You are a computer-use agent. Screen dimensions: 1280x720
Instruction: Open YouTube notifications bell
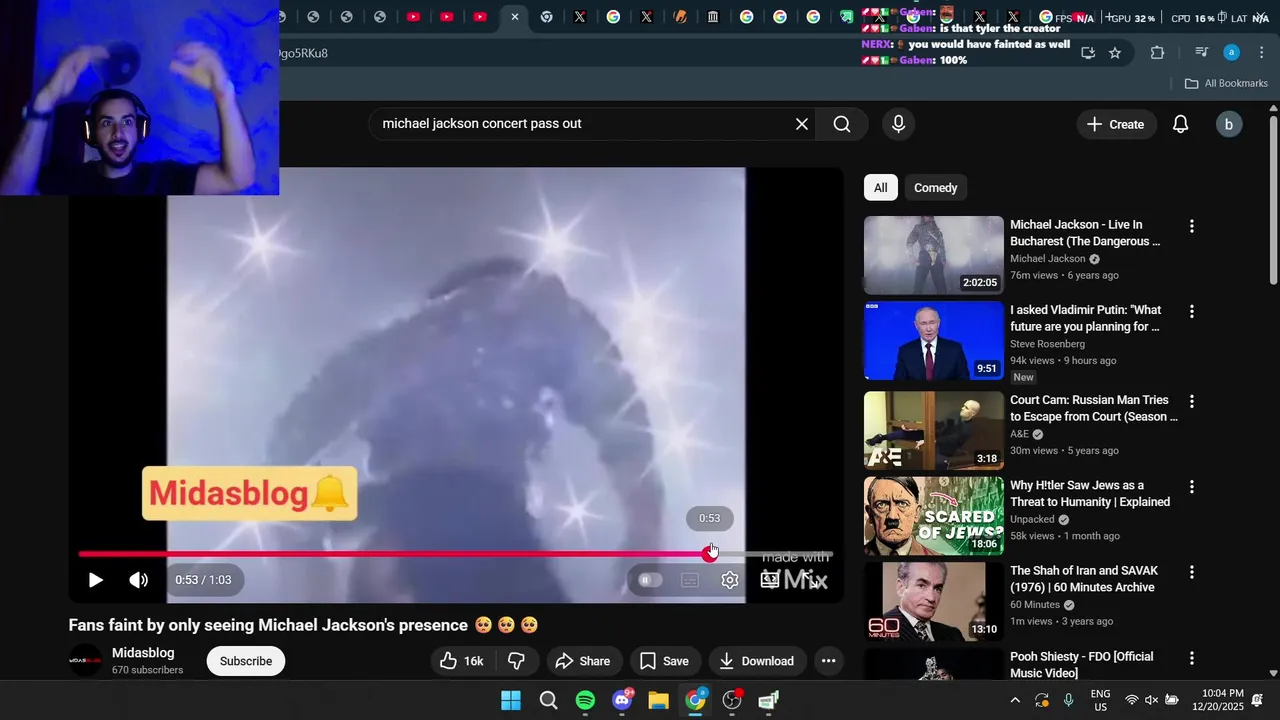1180,124
